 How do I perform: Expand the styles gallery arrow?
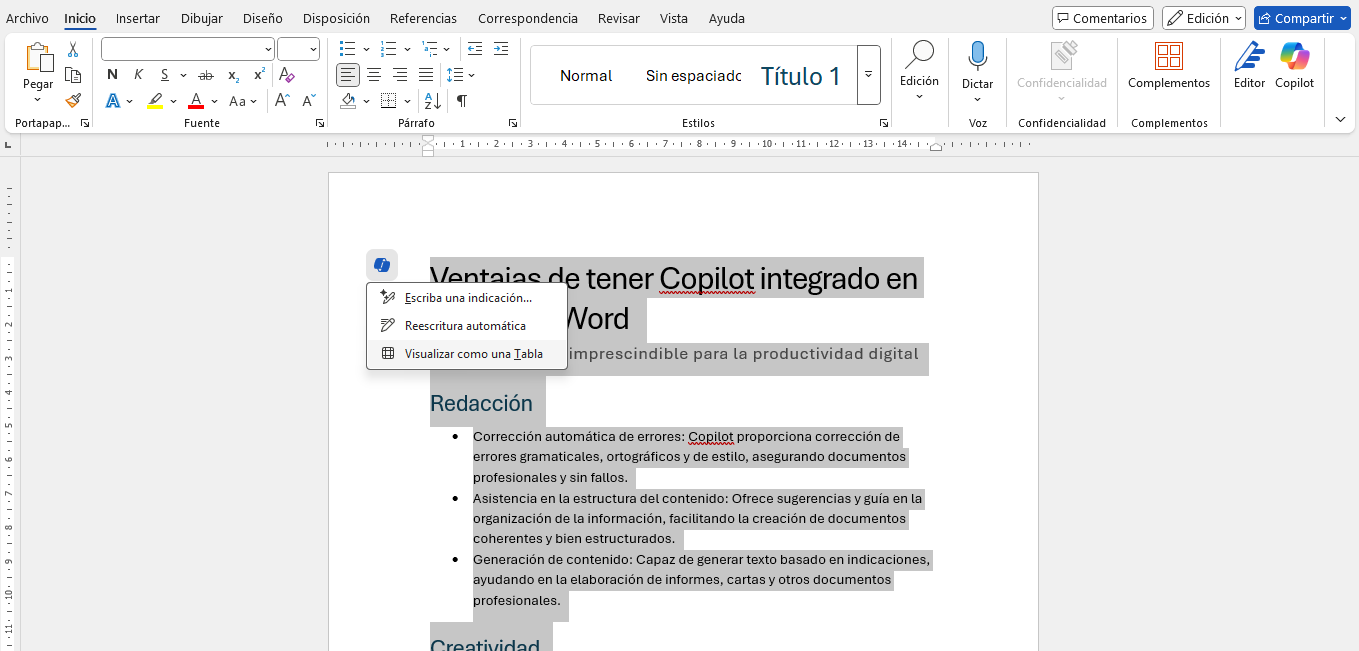(x=868, y=75)
